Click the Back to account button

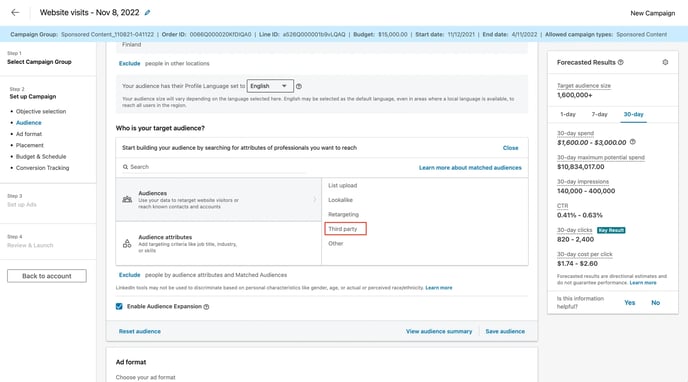47,276
